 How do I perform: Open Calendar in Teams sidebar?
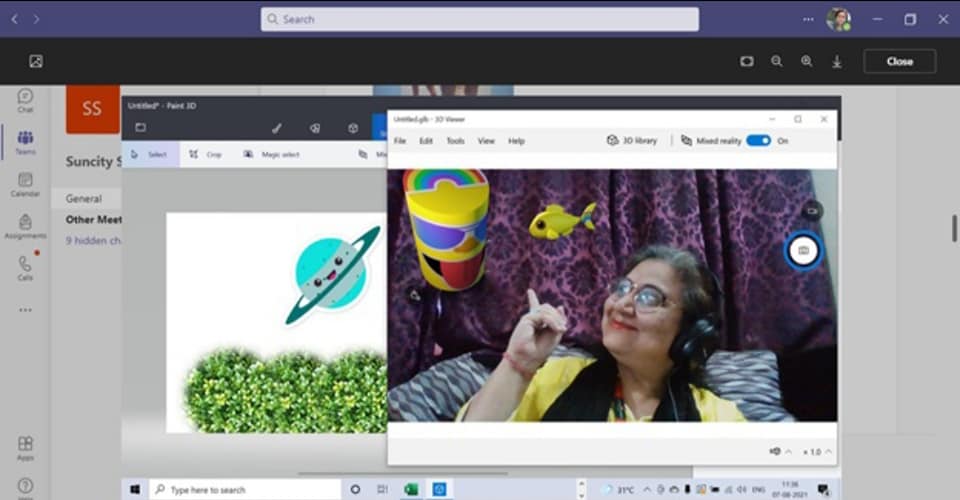click(x=25, y=184)
